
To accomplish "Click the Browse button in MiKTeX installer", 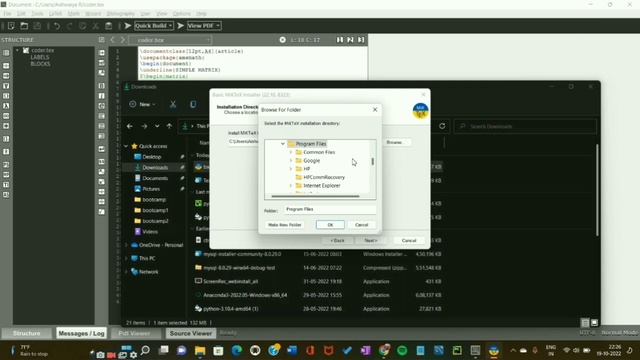I will pyautogui.click(x=394, y=142).
